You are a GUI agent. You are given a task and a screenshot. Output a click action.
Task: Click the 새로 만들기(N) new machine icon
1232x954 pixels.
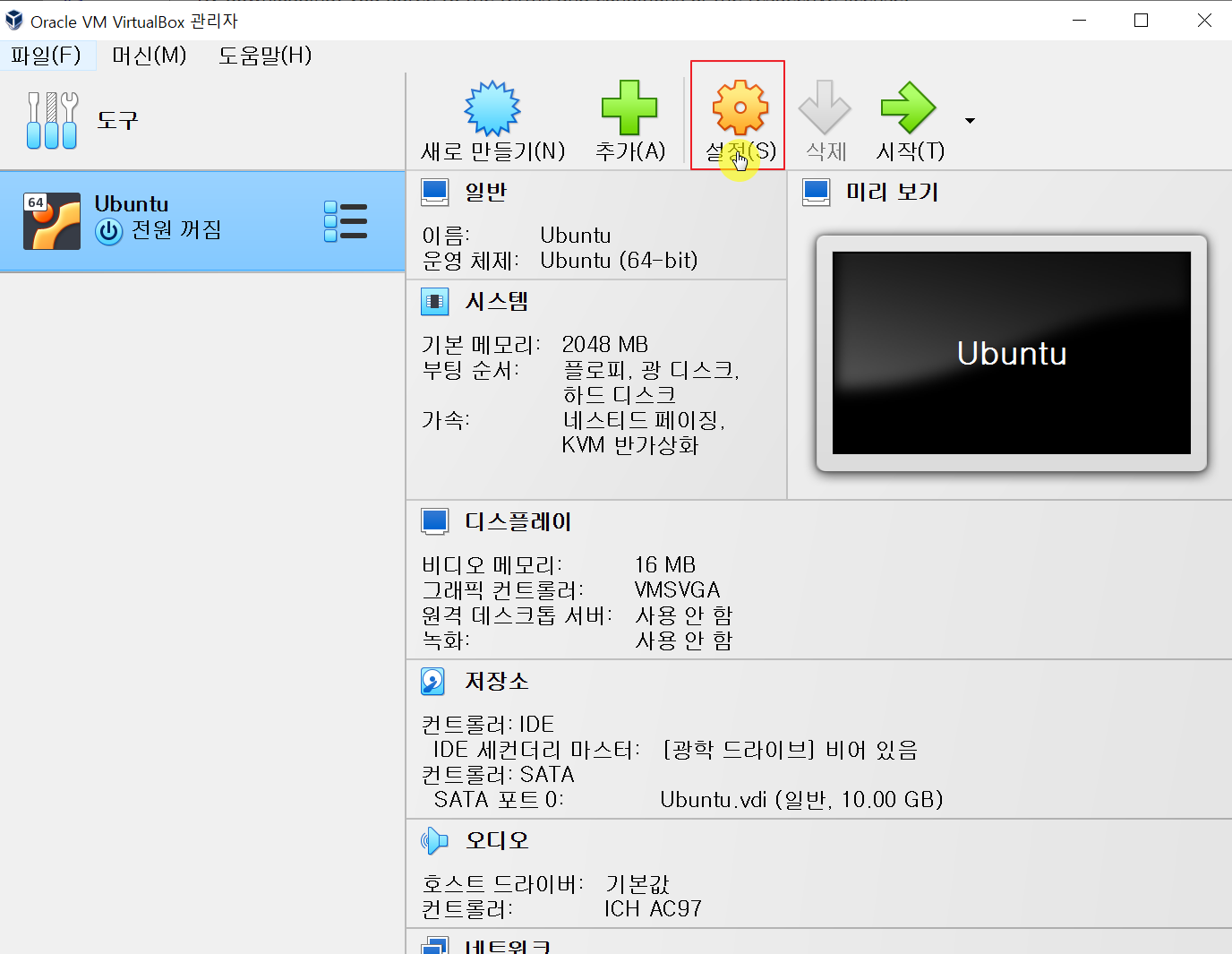(x=491, y=107)
